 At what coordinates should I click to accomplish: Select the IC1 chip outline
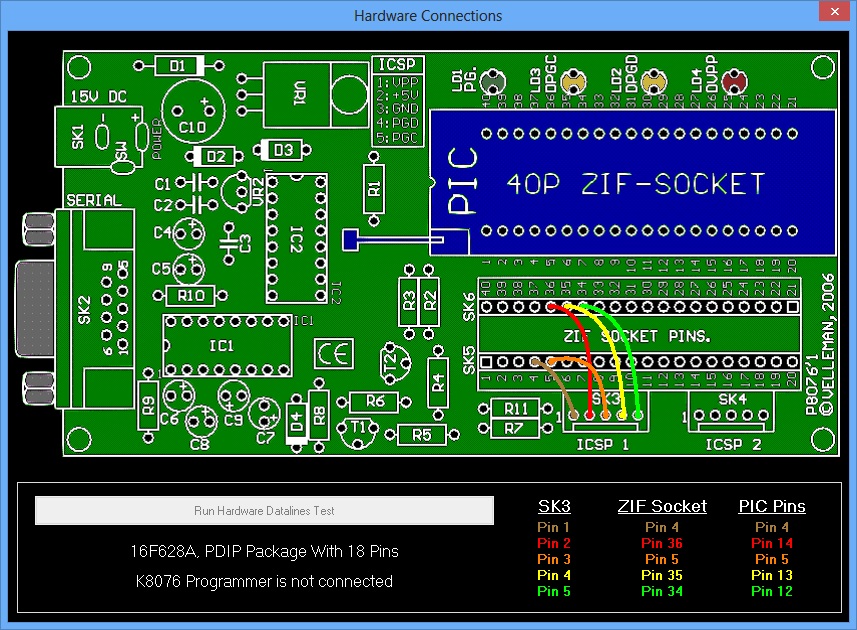(227, 346)
